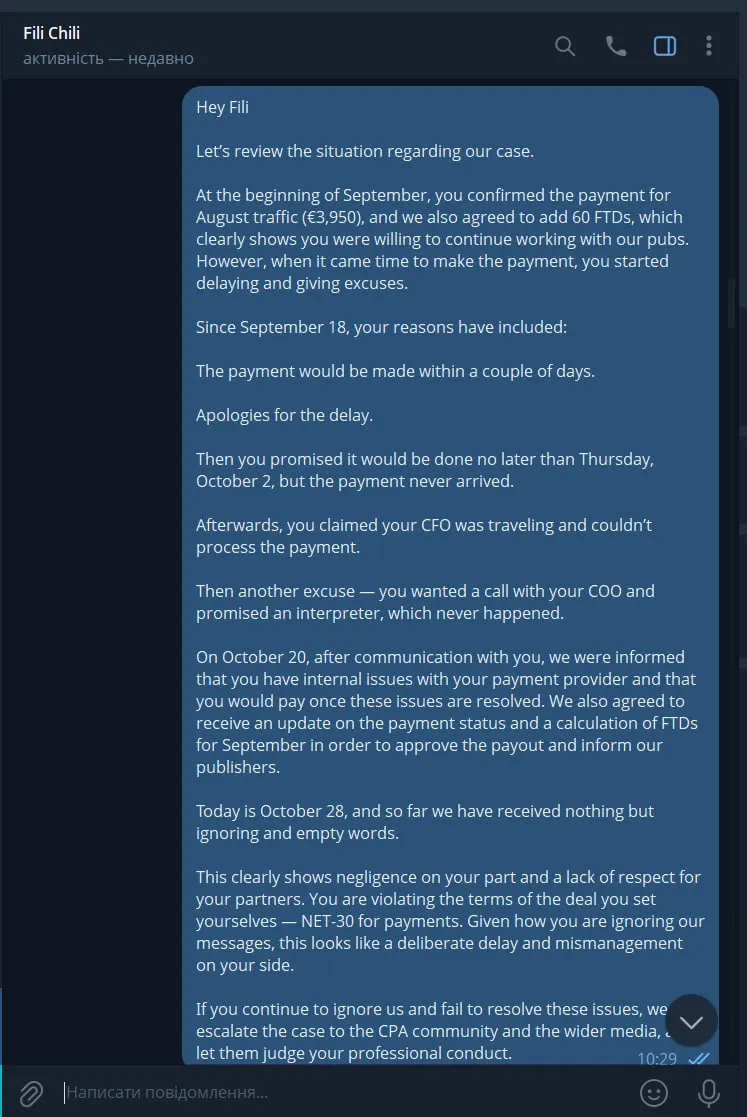747x1117 pixels.
Task: Click the "активність — недавно" status text
Action: pos(108,58)
